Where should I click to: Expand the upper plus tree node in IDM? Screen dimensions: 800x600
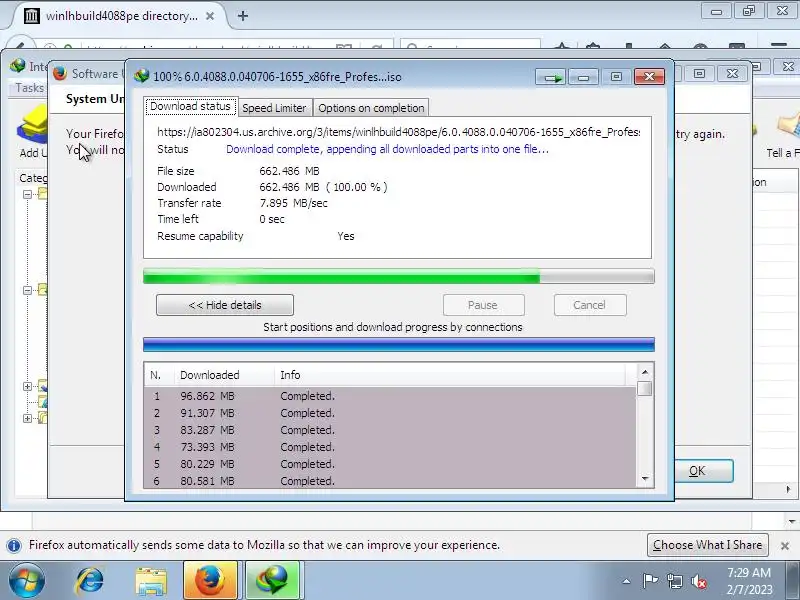(x=28, y=386)
